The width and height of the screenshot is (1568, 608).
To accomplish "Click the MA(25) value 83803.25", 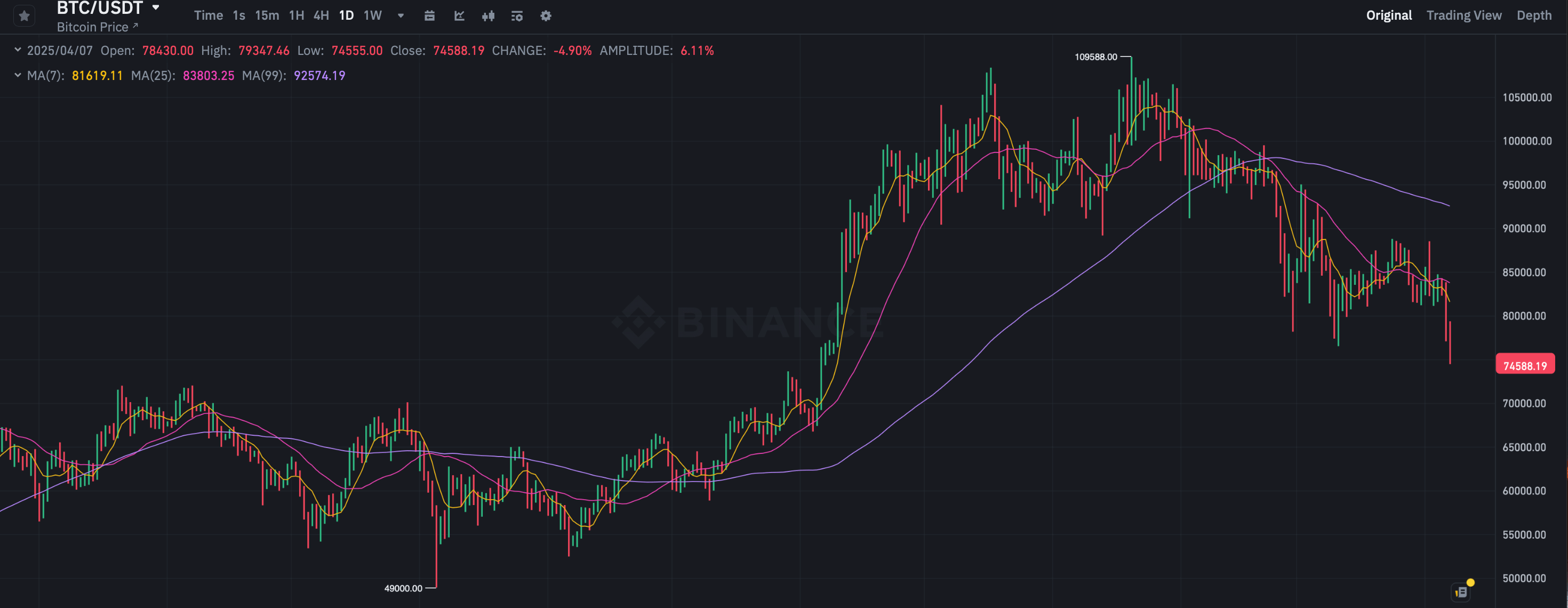I will 208,76.
